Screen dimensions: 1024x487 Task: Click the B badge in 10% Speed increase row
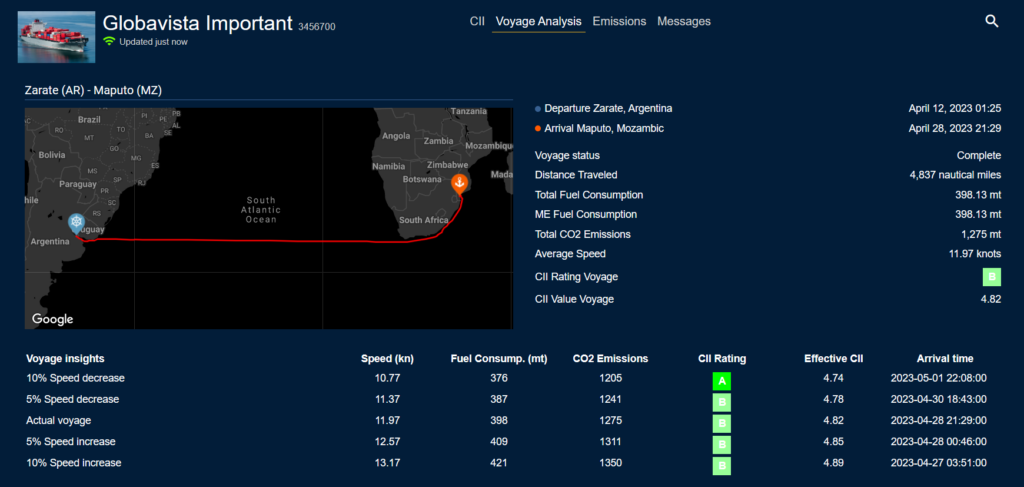[722, 465]
